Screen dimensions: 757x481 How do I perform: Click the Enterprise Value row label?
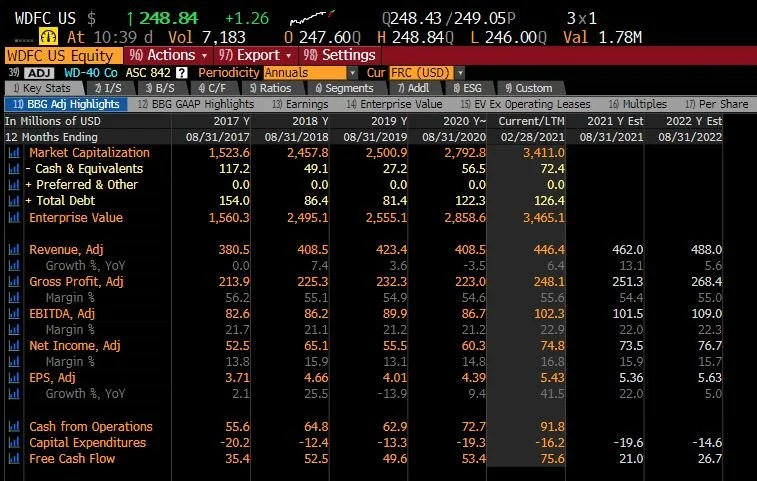(x=76, y=217)
